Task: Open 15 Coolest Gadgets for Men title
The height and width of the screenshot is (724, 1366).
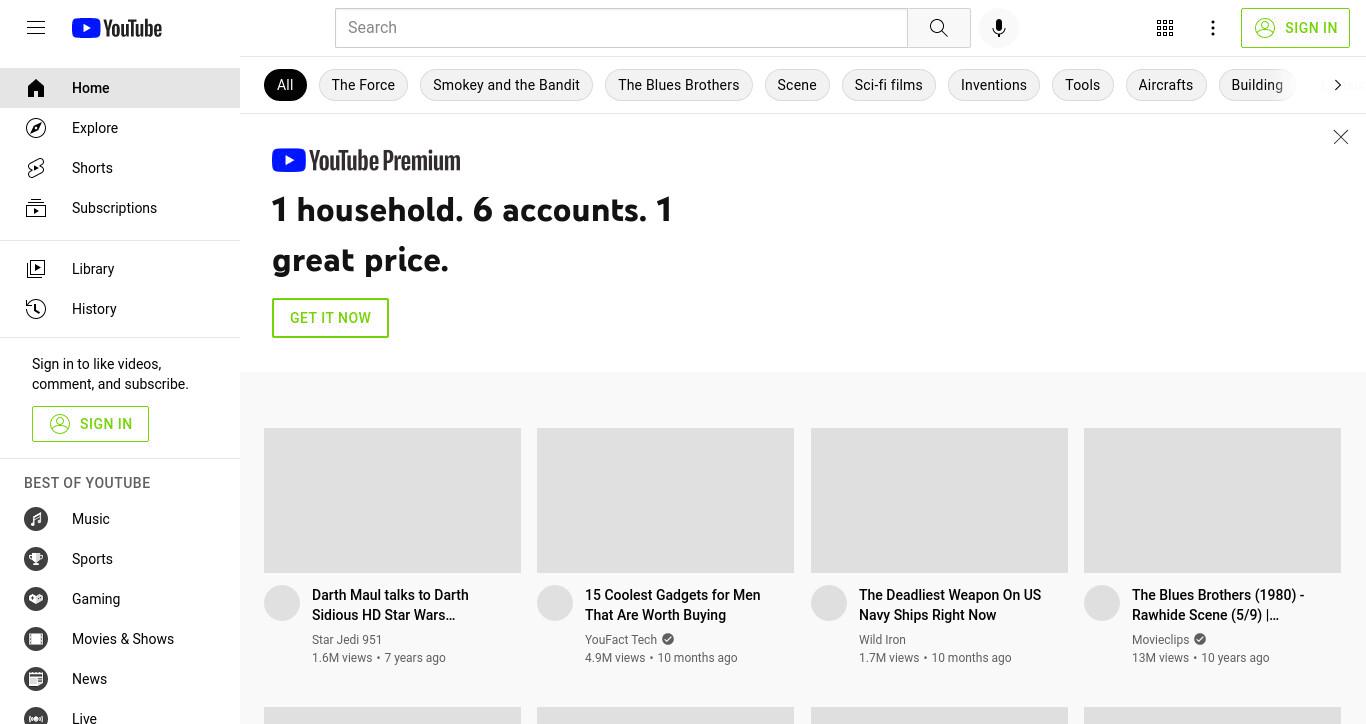Action: (673, 605)
